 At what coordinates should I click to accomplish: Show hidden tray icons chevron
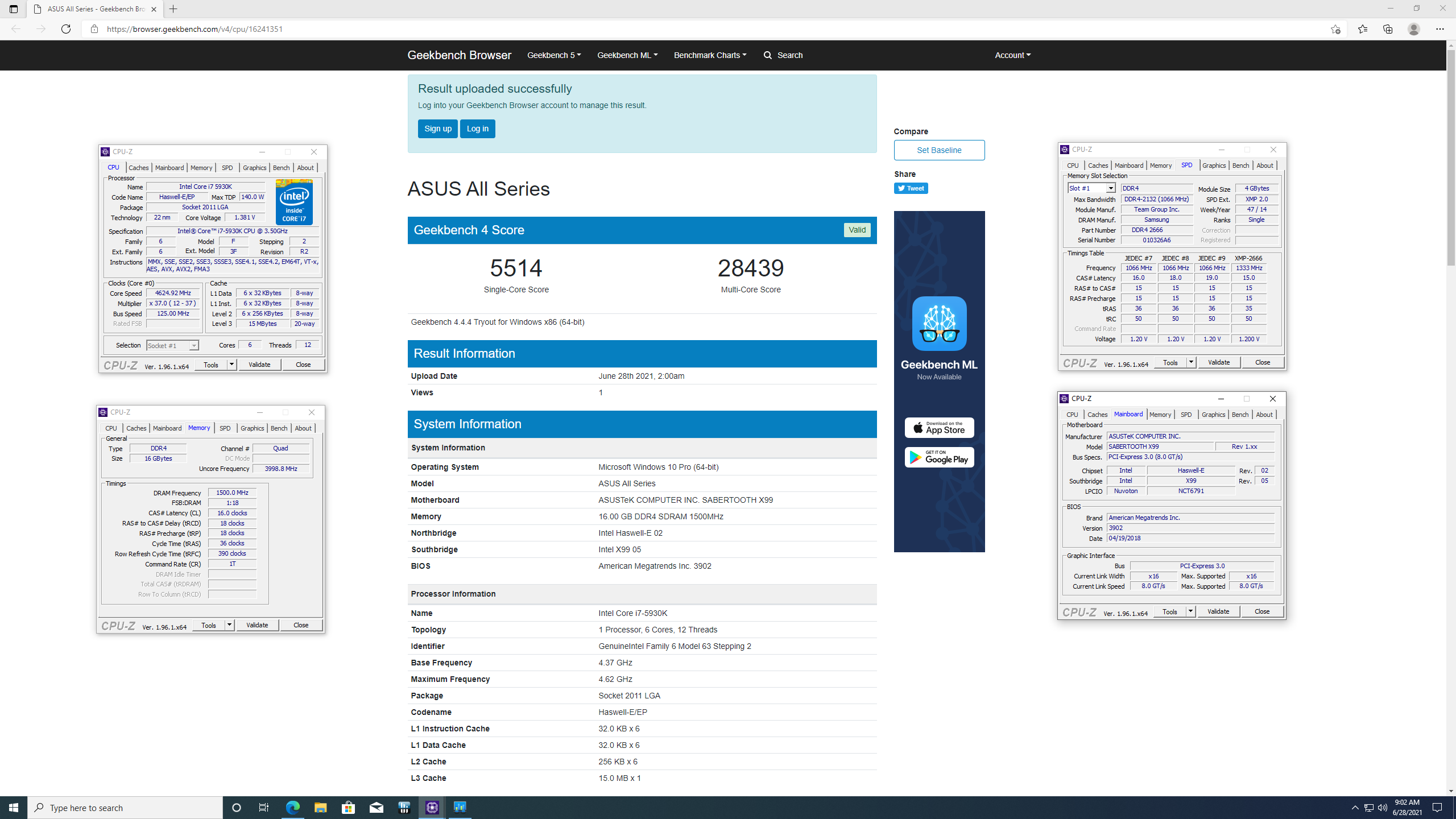(1355, 808)
